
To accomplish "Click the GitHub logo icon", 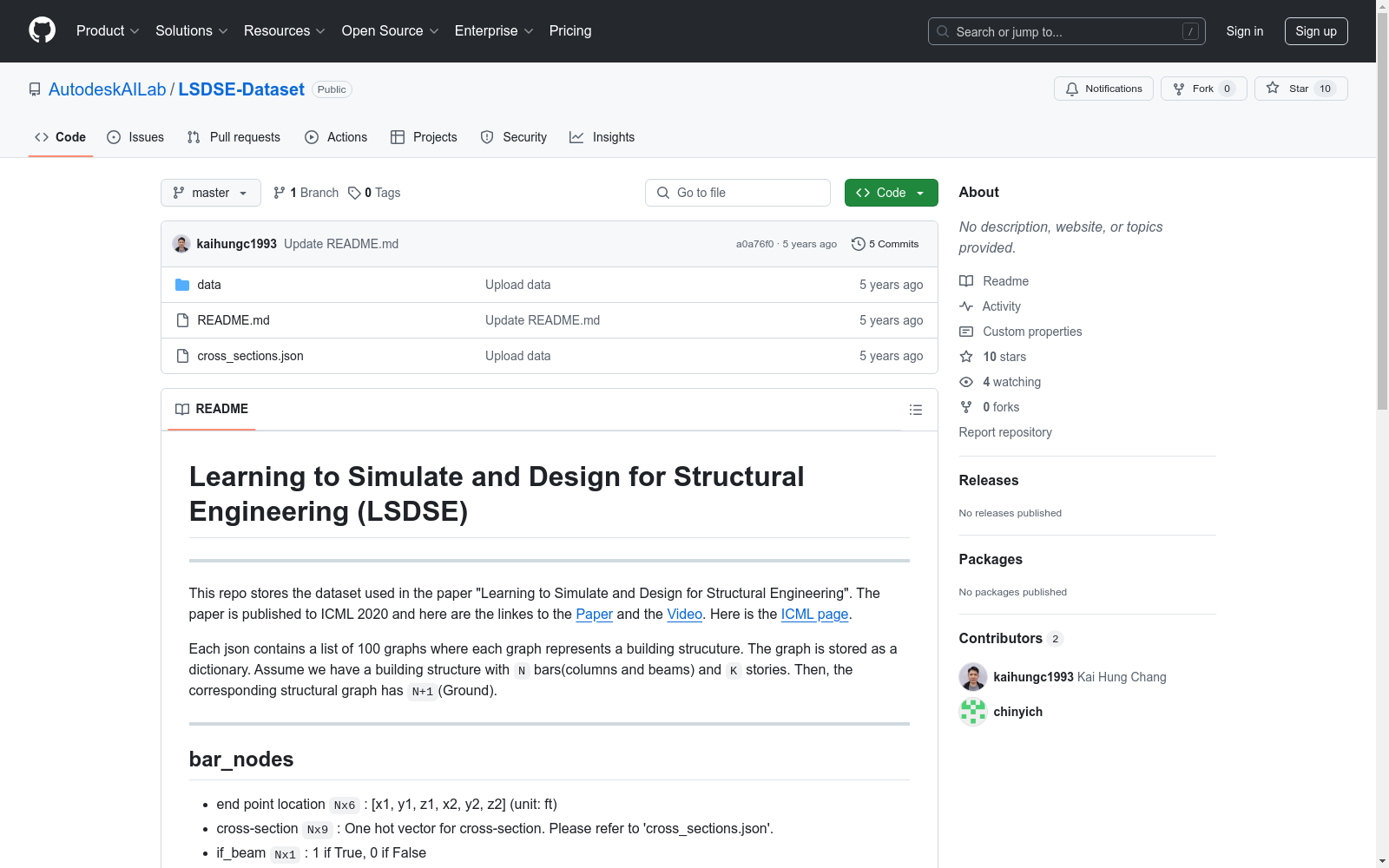I will coord(42,30).
